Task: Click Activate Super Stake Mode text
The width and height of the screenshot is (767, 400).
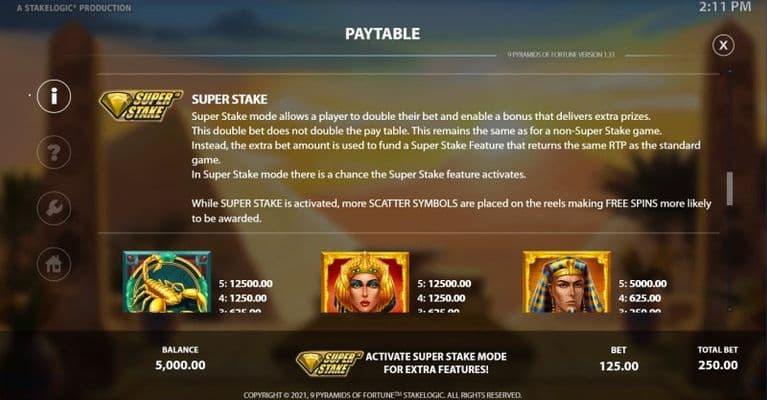Action: point(436,363)
